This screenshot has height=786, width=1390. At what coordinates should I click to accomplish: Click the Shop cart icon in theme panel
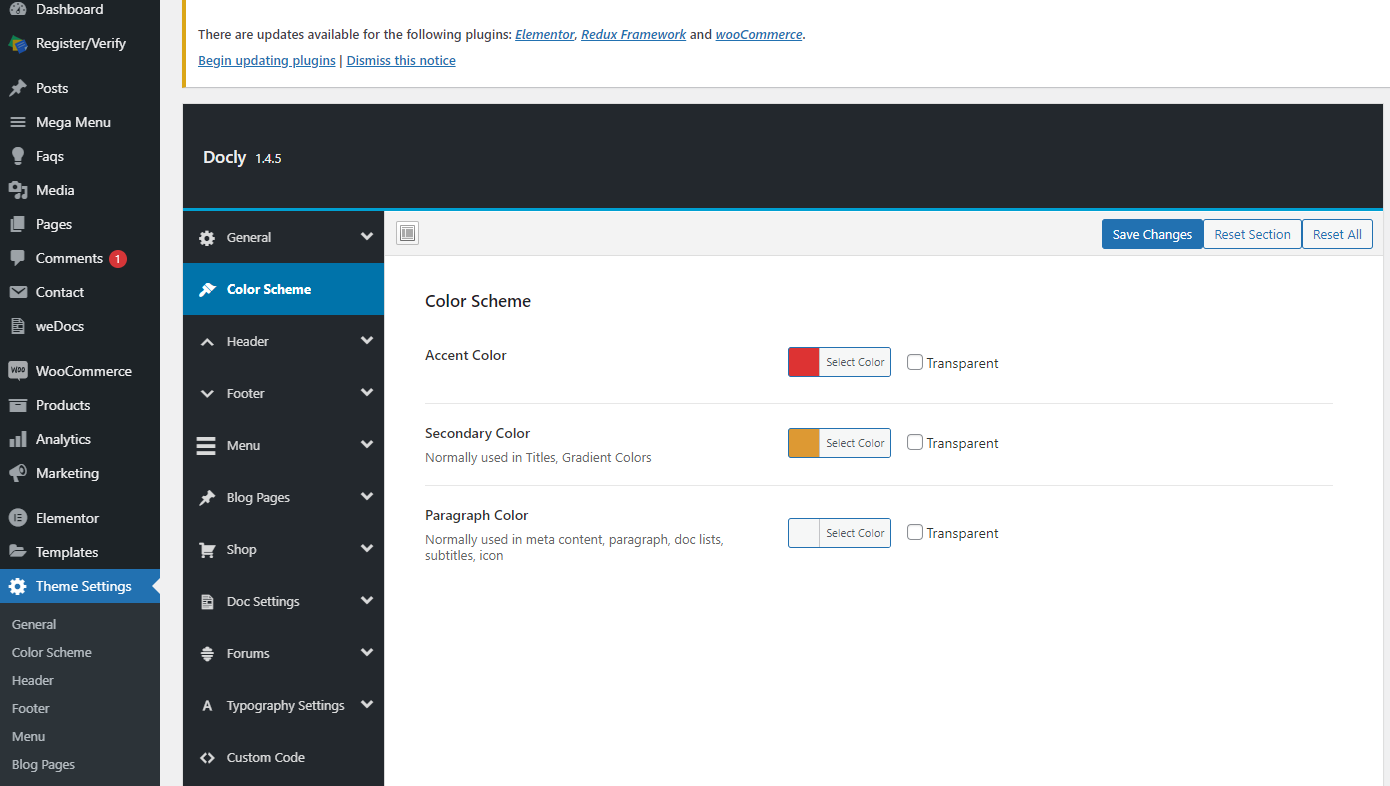pos(207,549)
